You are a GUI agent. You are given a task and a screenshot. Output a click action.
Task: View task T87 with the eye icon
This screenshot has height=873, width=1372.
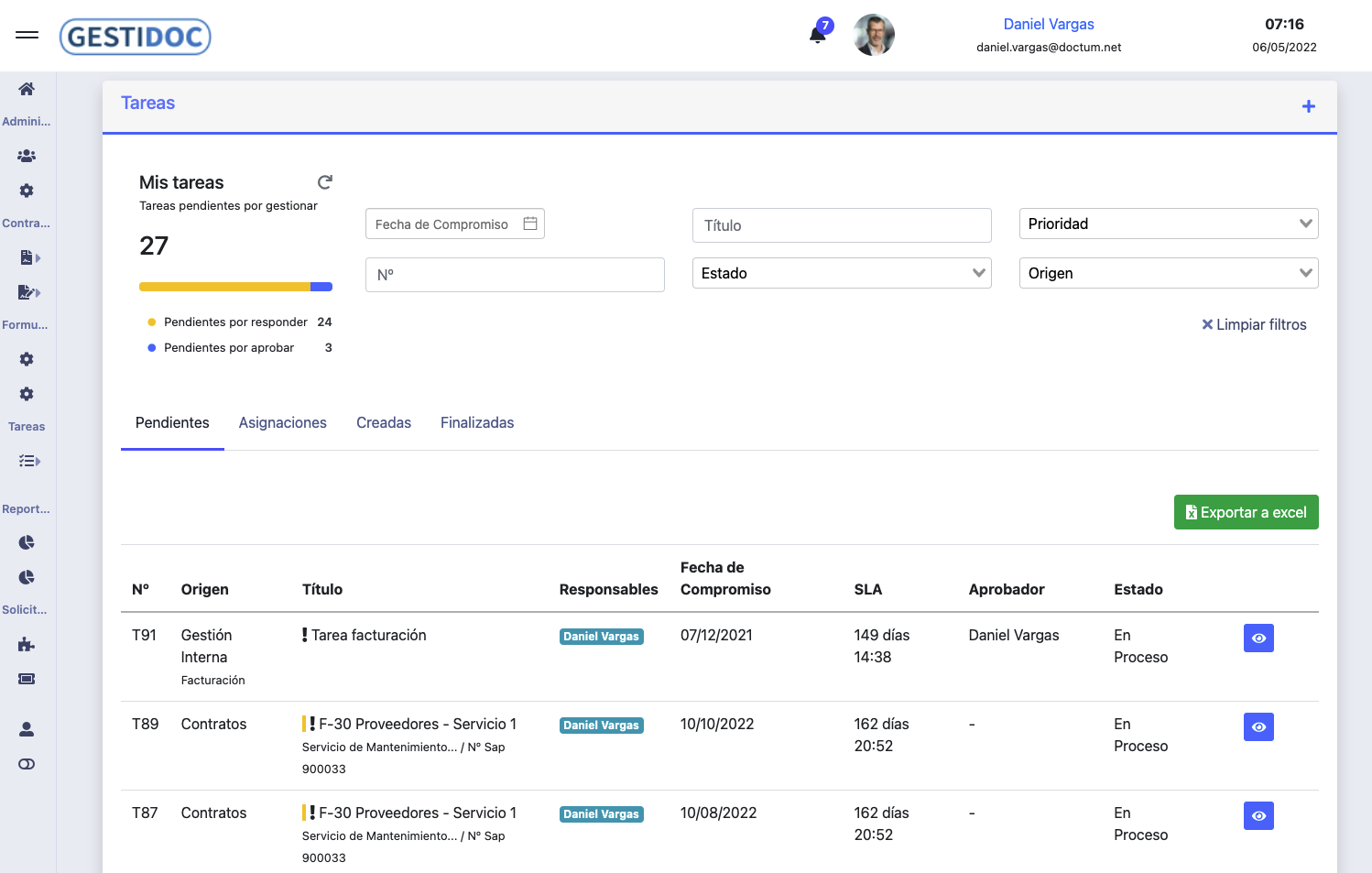pyautogui.click(x=1258, y=815)
